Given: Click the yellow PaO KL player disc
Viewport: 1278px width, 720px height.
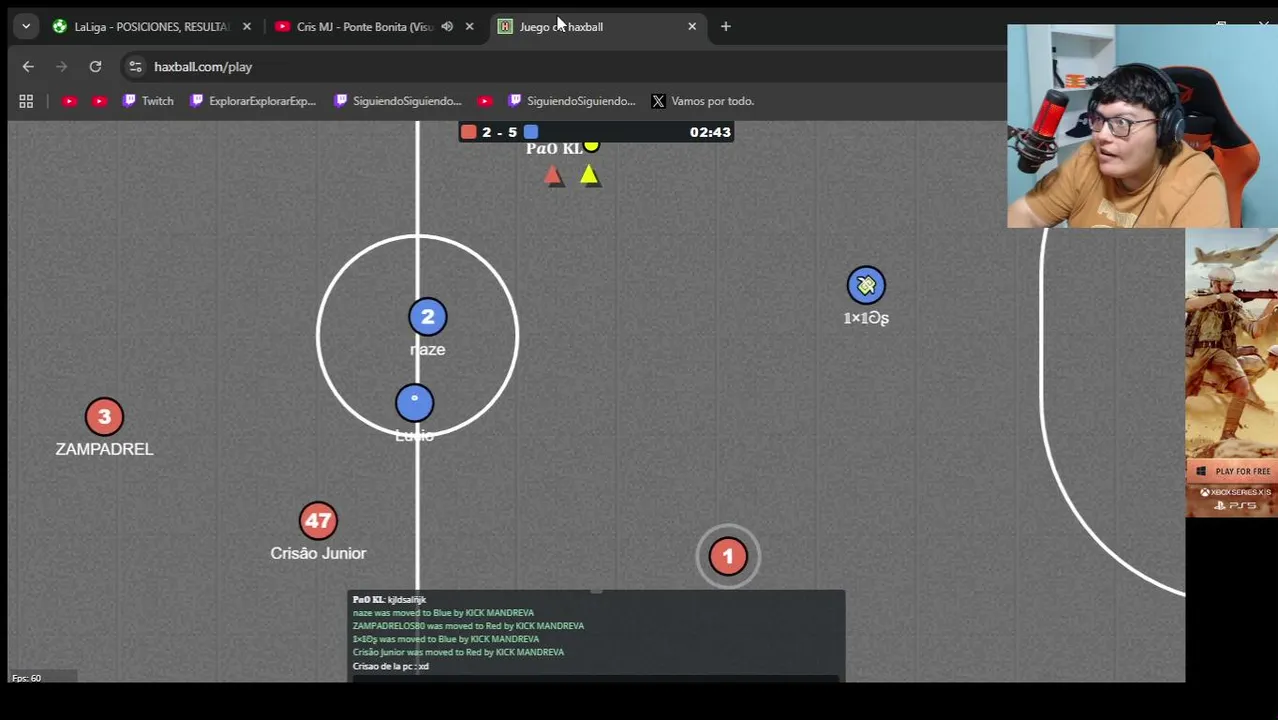Looking at the screenshot, I should (x=591, y=146).
